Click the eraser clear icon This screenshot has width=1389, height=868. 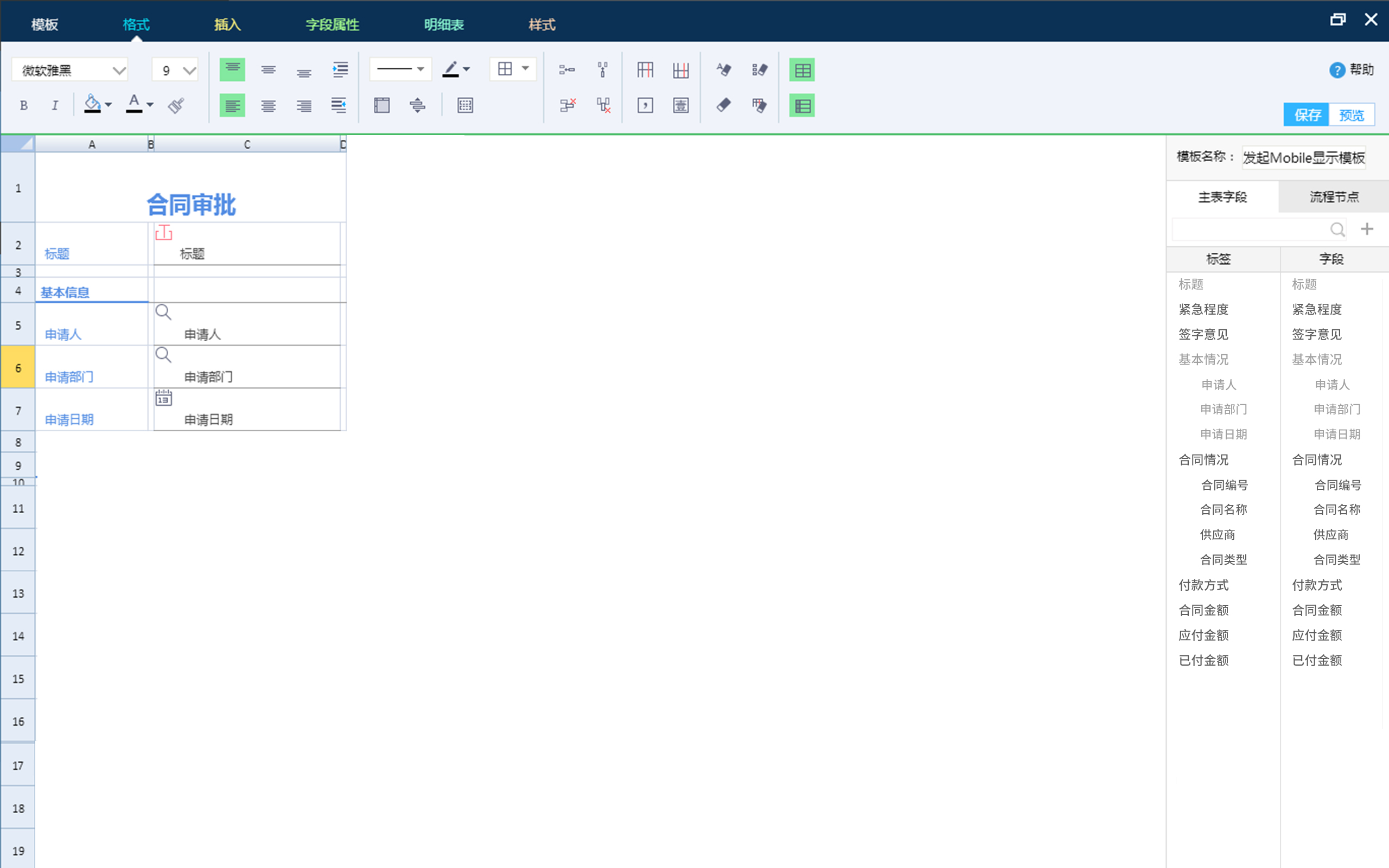[723, 105]
